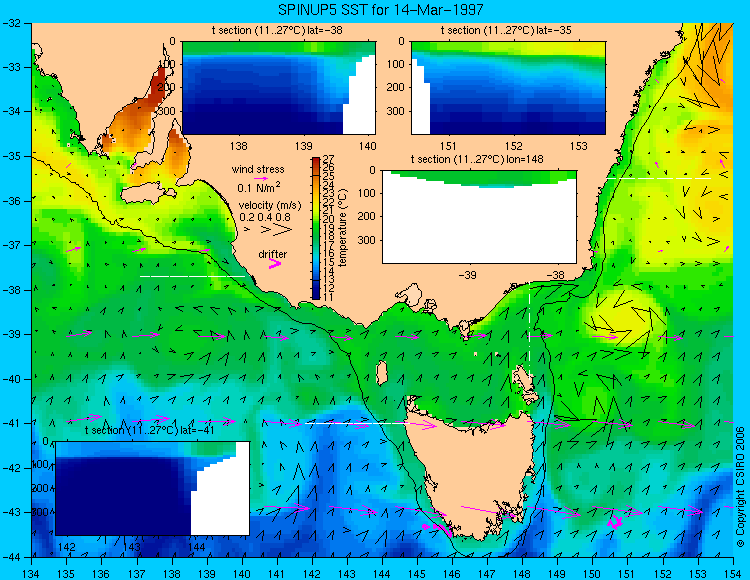Click the warm yellow eddy east of Bass Strait

click(x=623, y=317)
